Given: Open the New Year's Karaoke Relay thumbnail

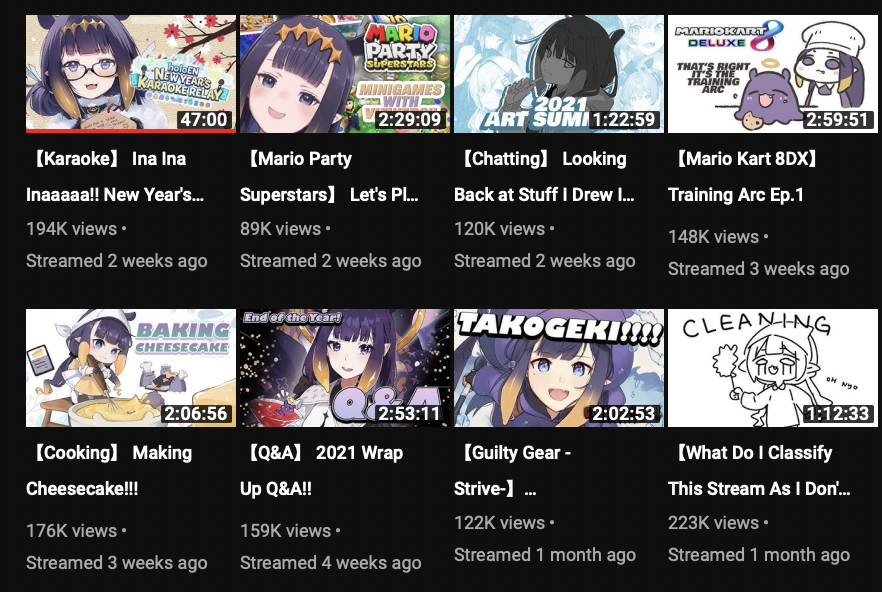Looking at the screenshot, I should pos(130,74).
